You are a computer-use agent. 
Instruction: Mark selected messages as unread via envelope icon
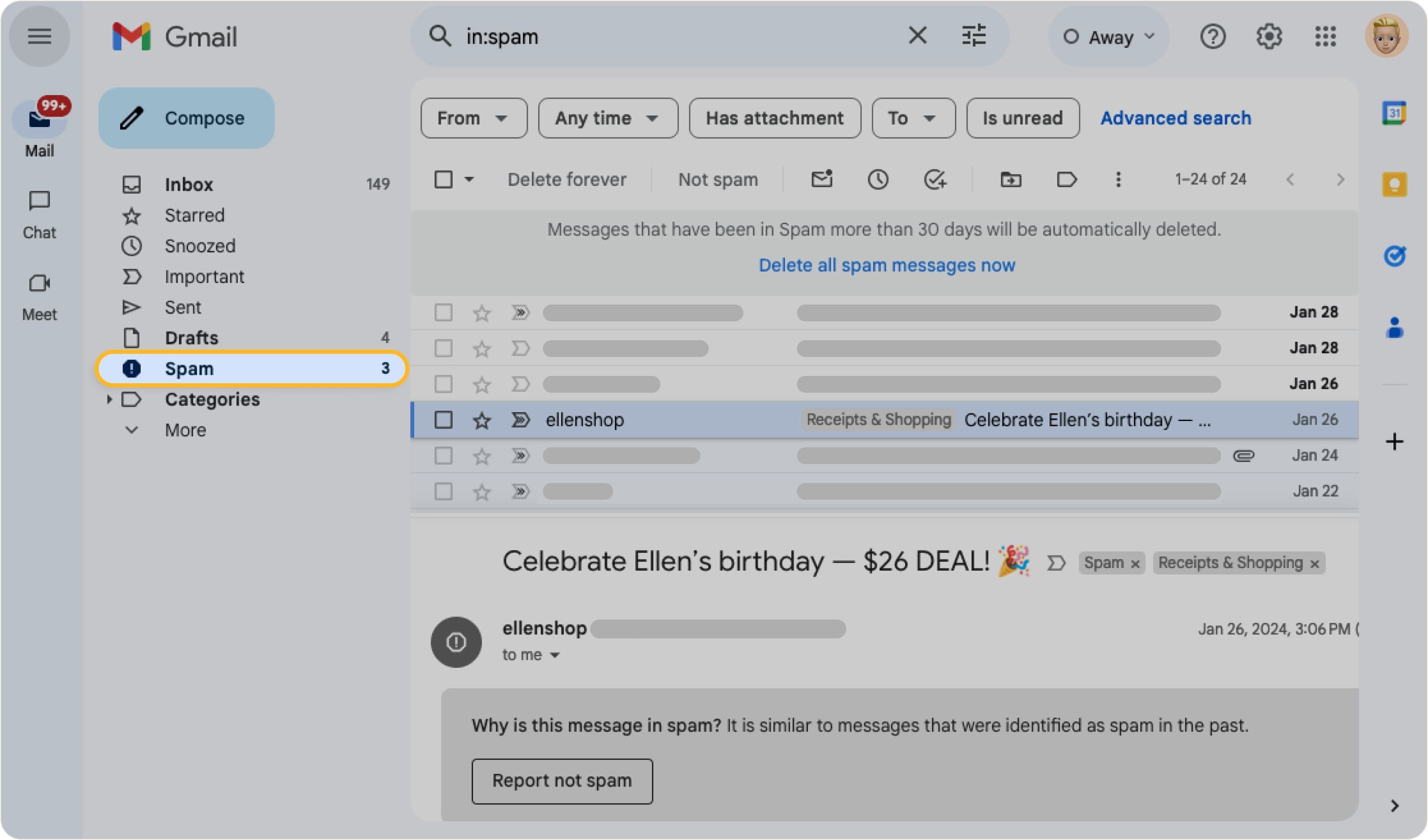(x=821, y=179)
